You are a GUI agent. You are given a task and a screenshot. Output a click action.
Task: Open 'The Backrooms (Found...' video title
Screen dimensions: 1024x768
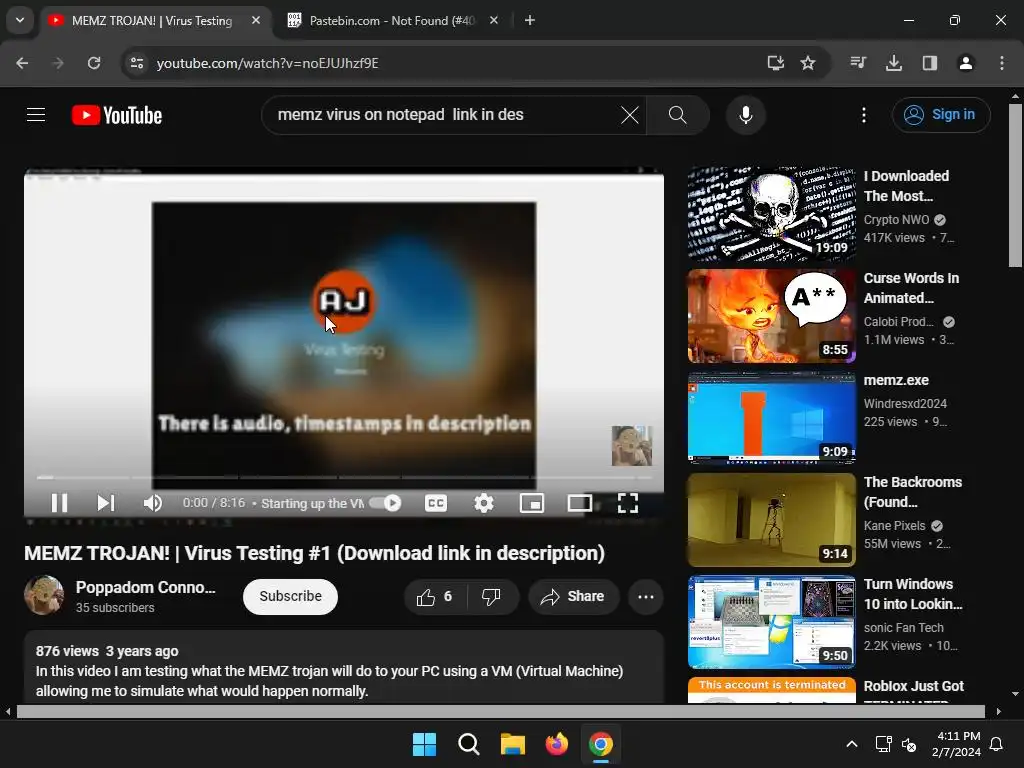pyautogui.click(x=912, y=492)
